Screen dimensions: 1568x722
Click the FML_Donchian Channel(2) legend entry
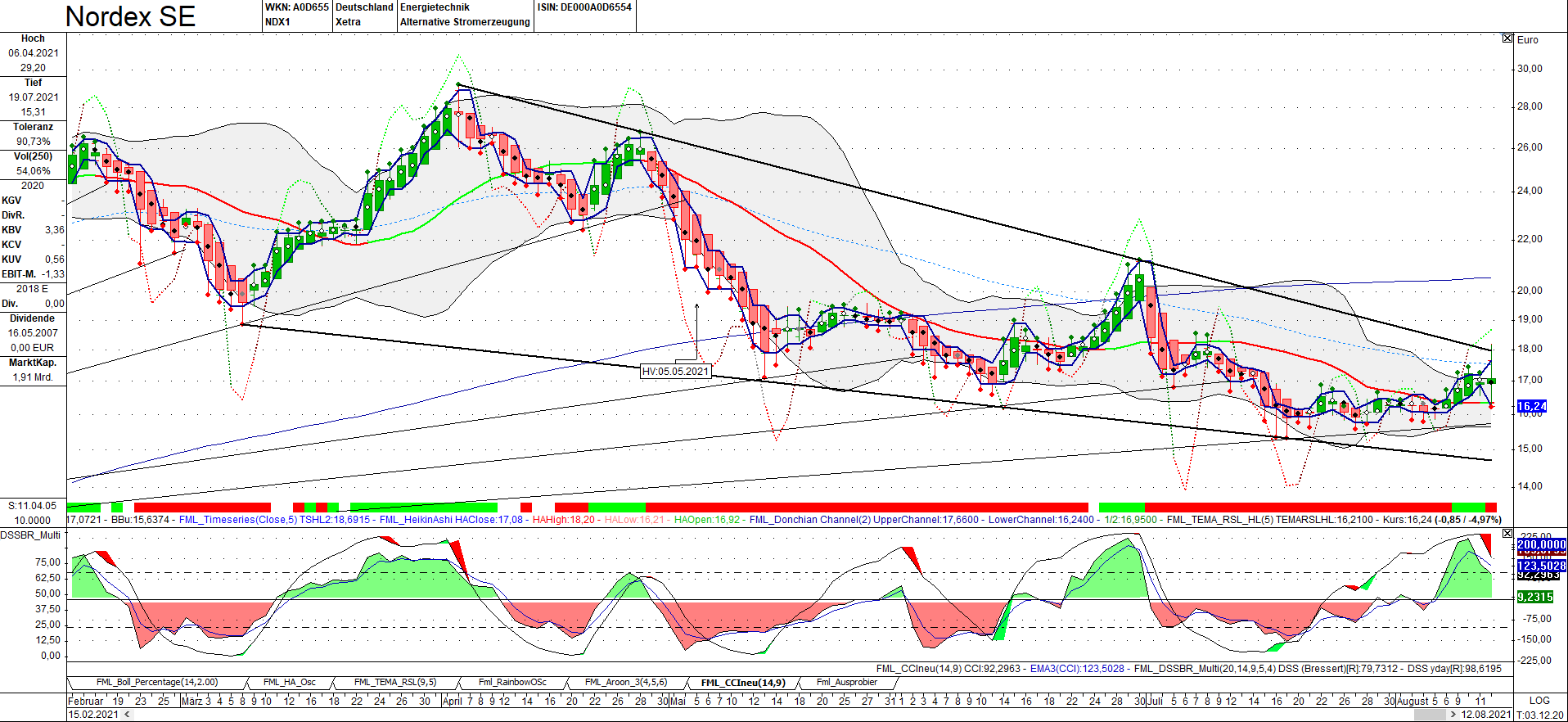coord(809,520)
